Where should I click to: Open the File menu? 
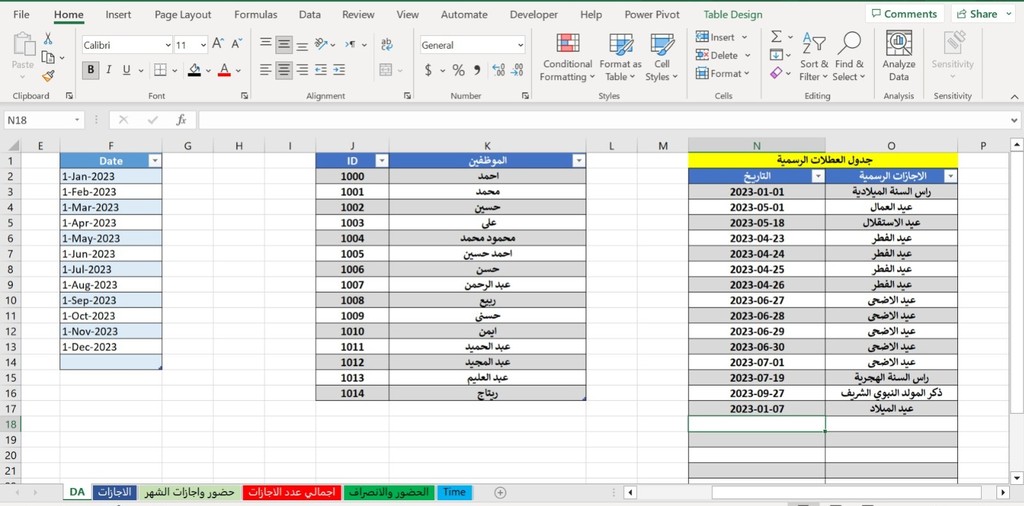21,14
